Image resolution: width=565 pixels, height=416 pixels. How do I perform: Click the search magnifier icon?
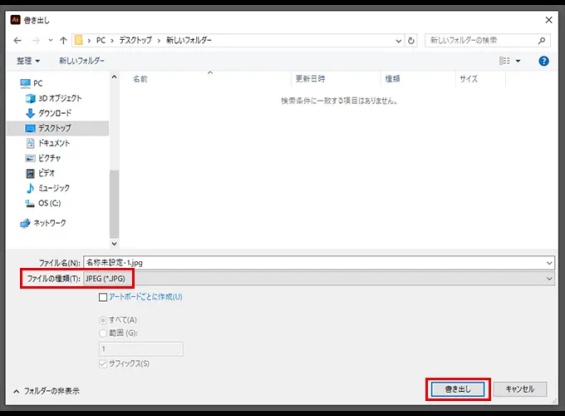pos(542,41)
